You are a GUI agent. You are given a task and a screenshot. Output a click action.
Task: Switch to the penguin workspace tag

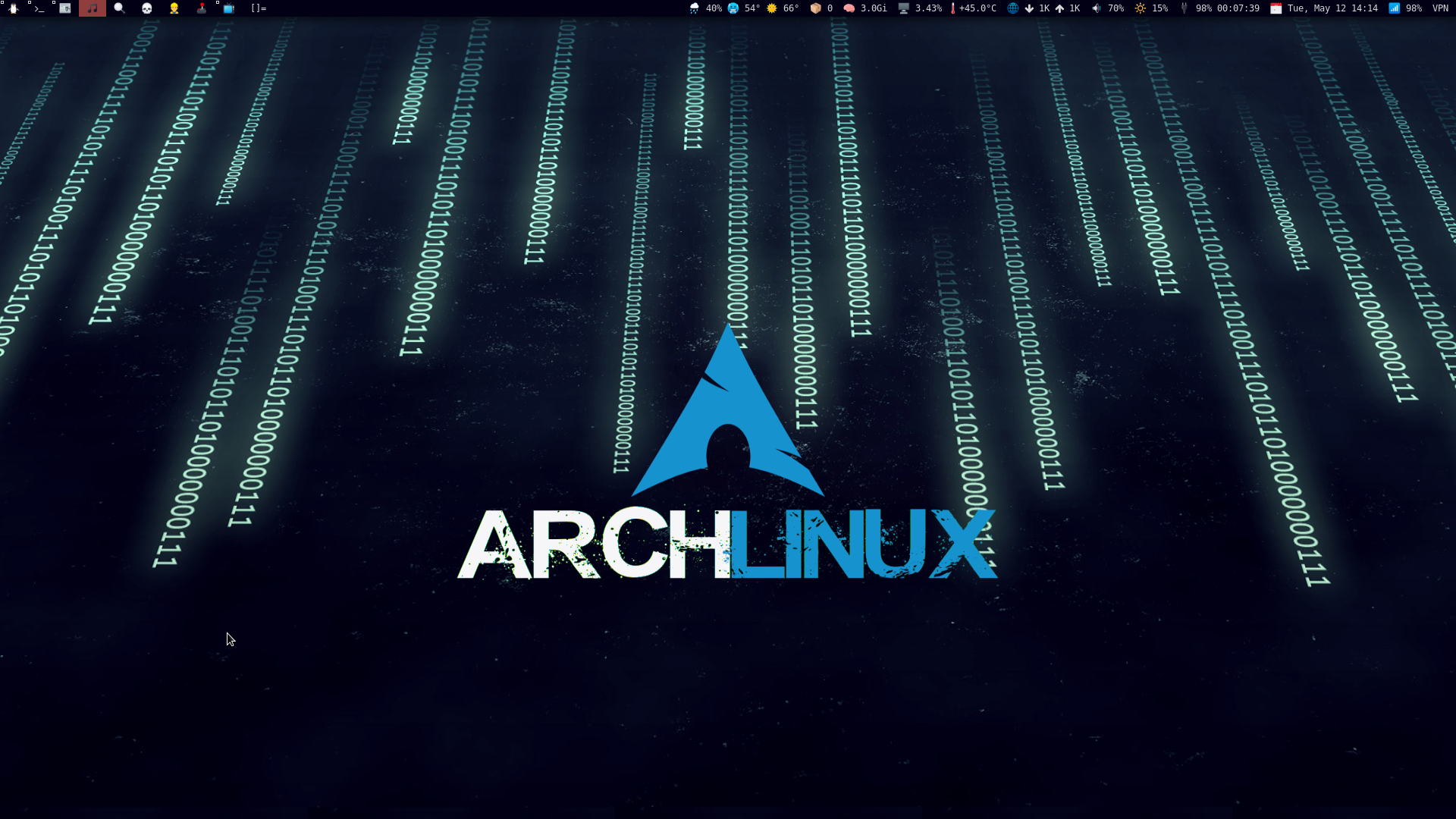[x=13, y=8]
